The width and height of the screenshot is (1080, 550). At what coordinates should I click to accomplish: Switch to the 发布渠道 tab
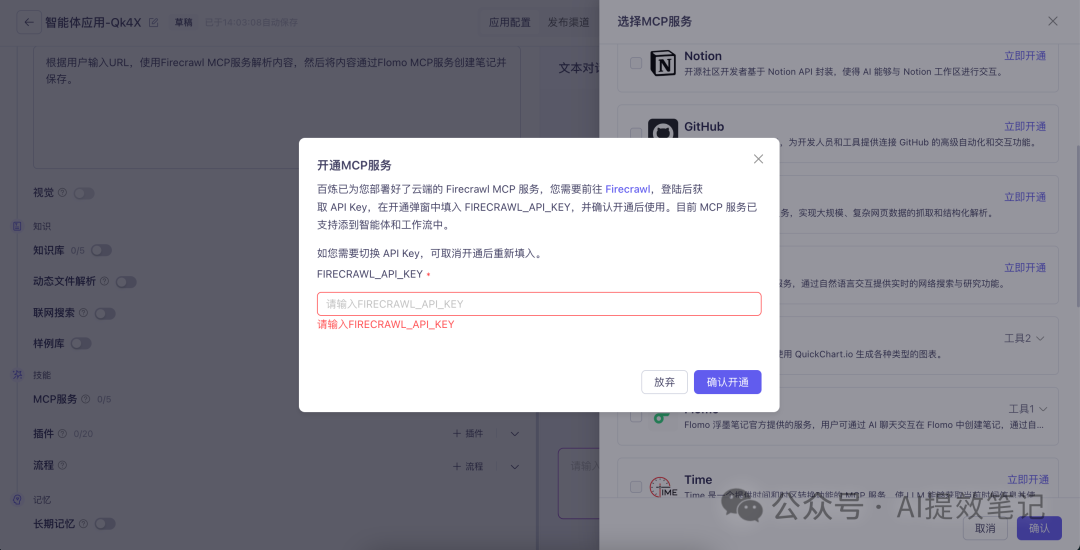click(568, 22)
